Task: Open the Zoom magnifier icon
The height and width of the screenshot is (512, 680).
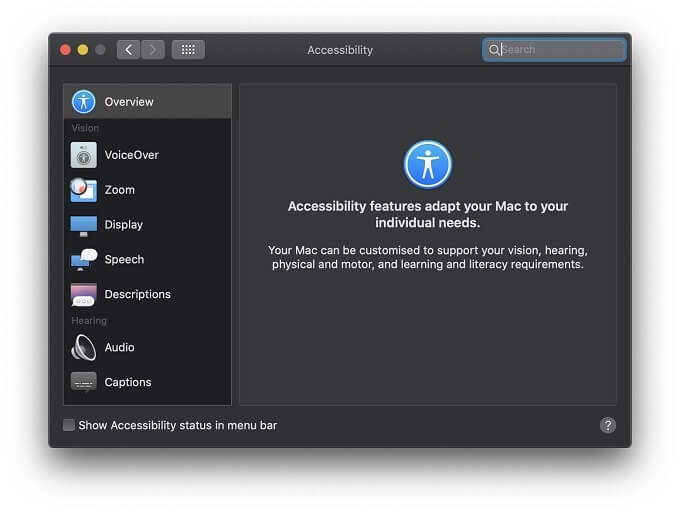Action: [x=83, y=190]
